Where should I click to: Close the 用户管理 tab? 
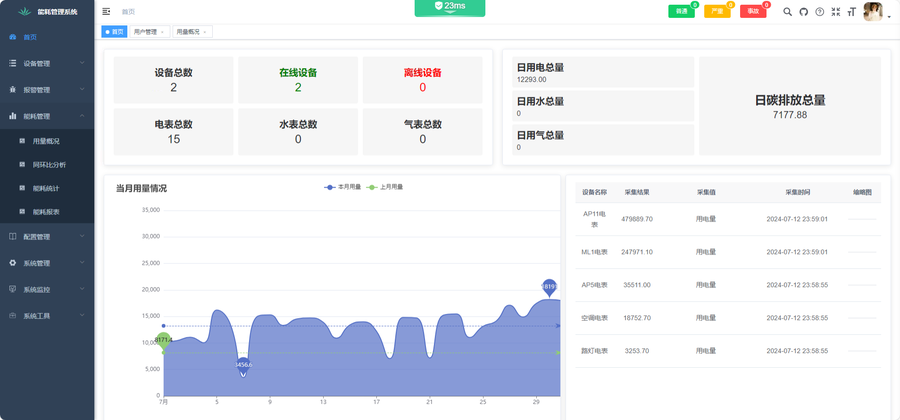(162, 32)
